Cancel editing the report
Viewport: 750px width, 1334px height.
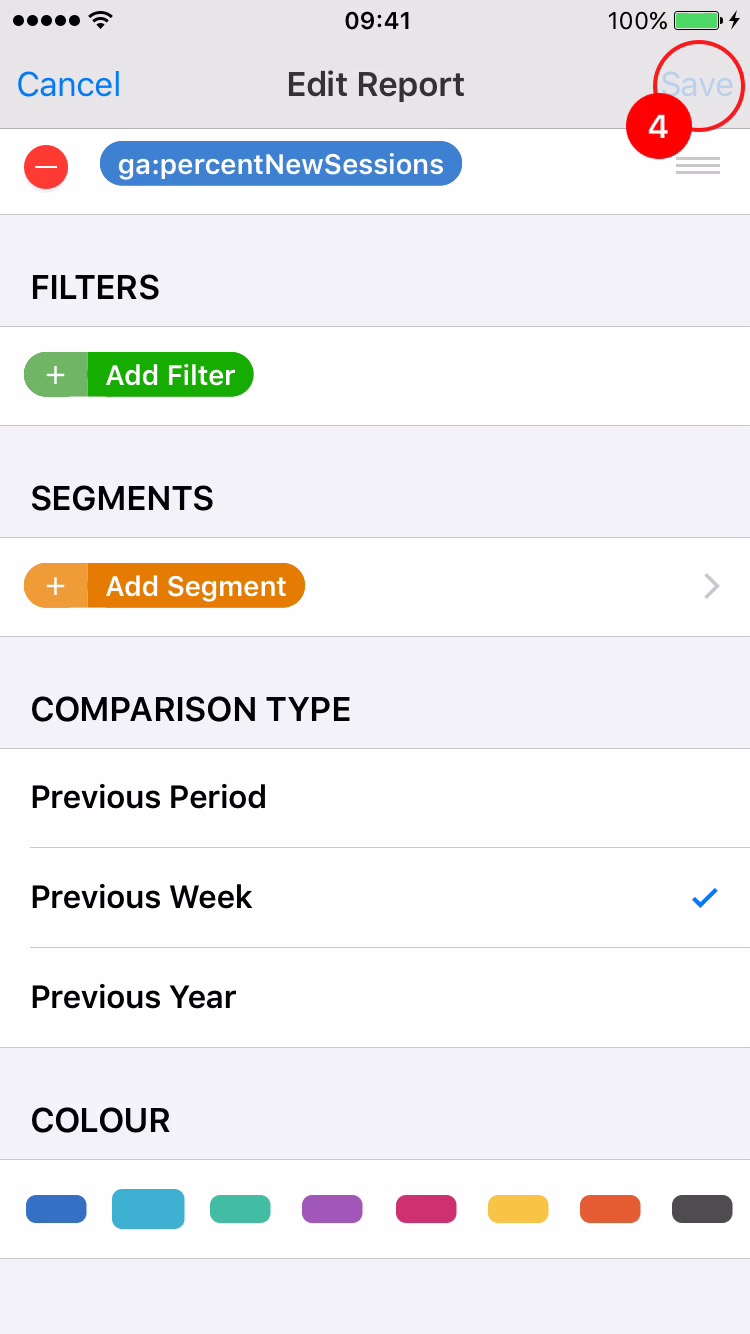point(69,85)
